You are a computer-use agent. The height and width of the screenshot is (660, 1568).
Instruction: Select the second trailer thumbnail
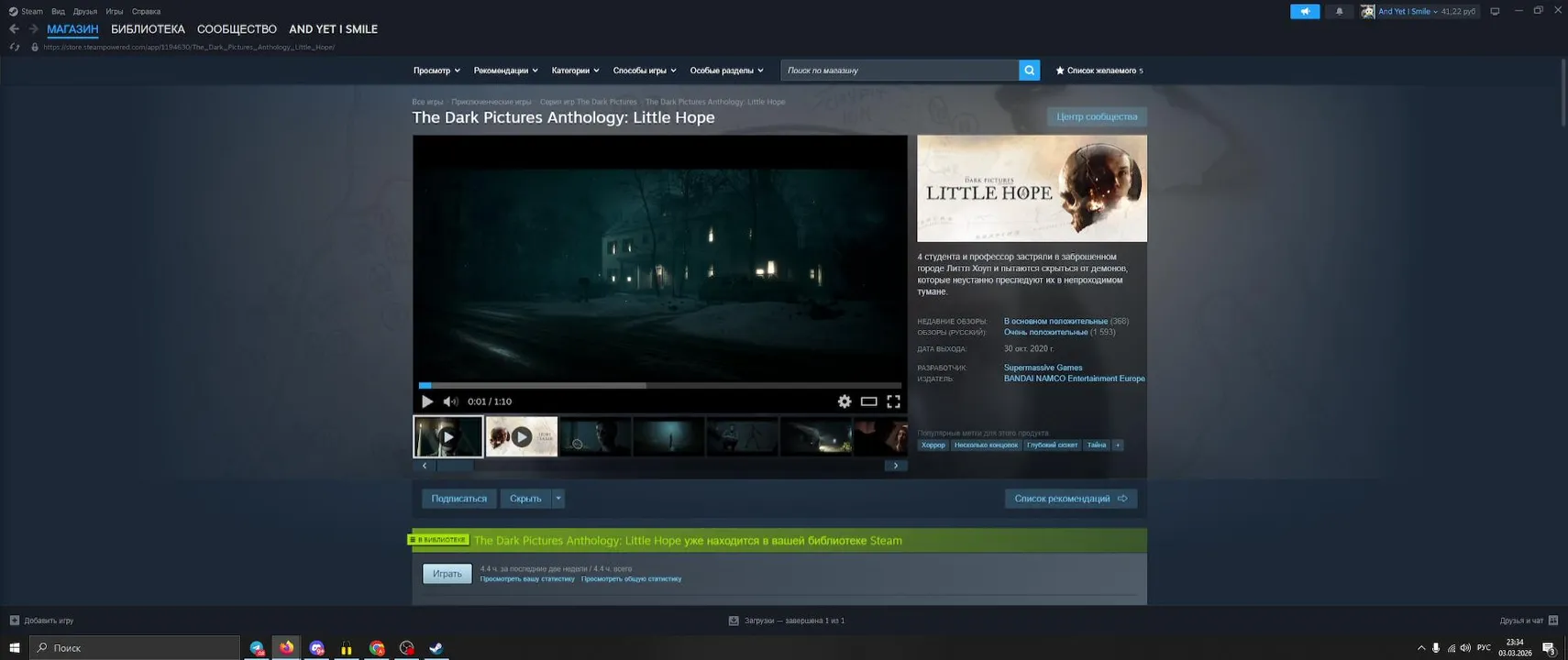521,436
